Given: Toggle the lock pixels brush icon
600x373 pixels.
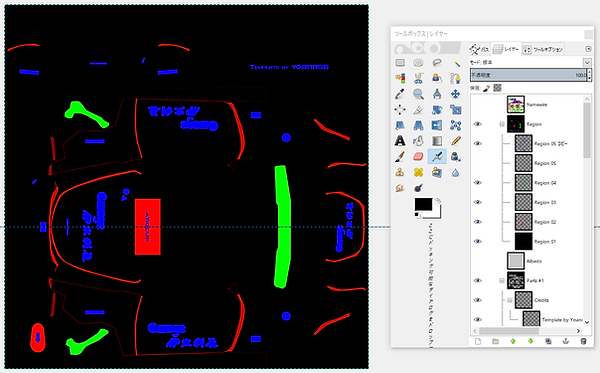Looking at the screenshot, I should coord(486,88).
